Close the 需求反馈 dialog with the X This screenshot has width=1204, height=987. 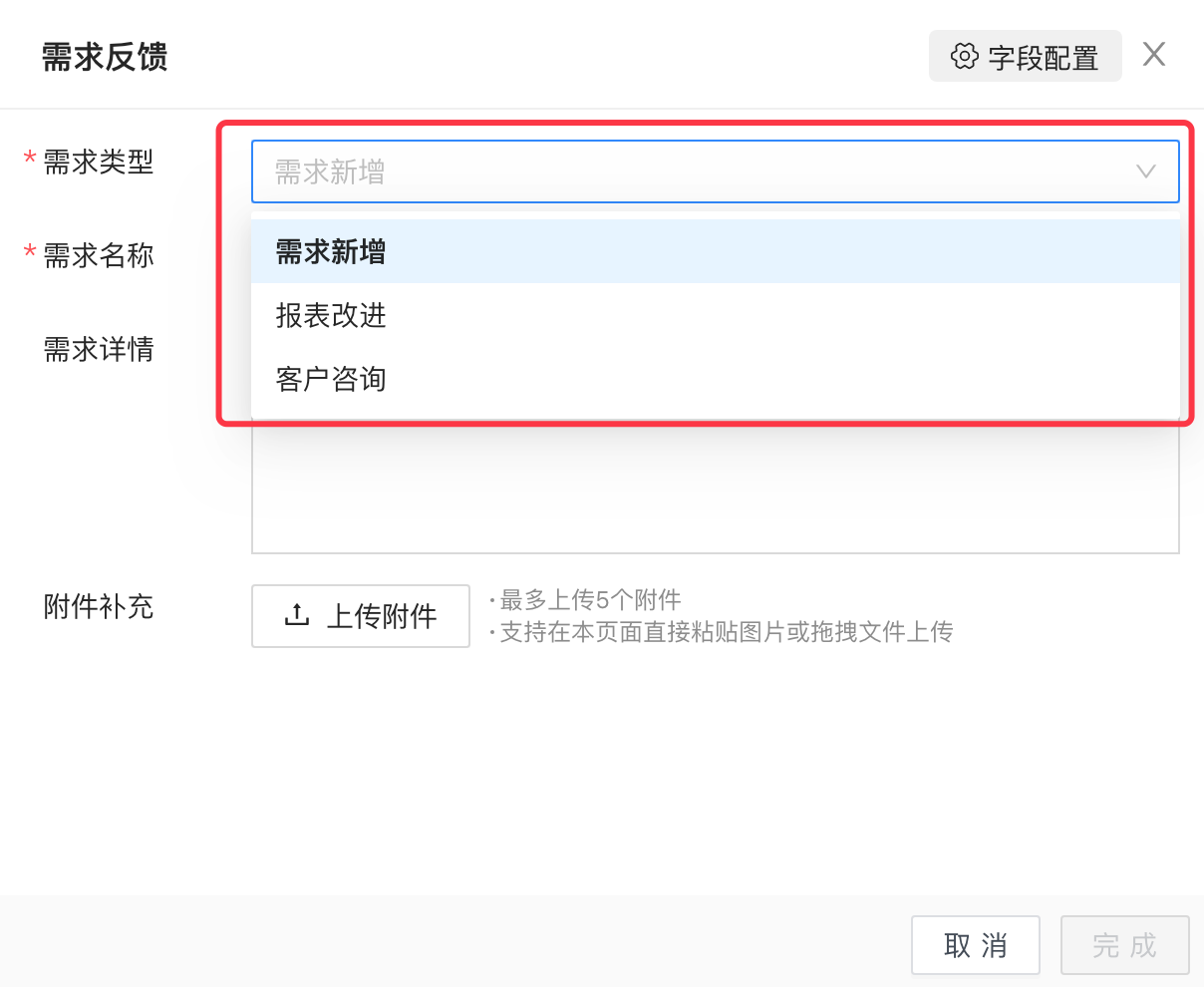click(x=1154, y=55)
